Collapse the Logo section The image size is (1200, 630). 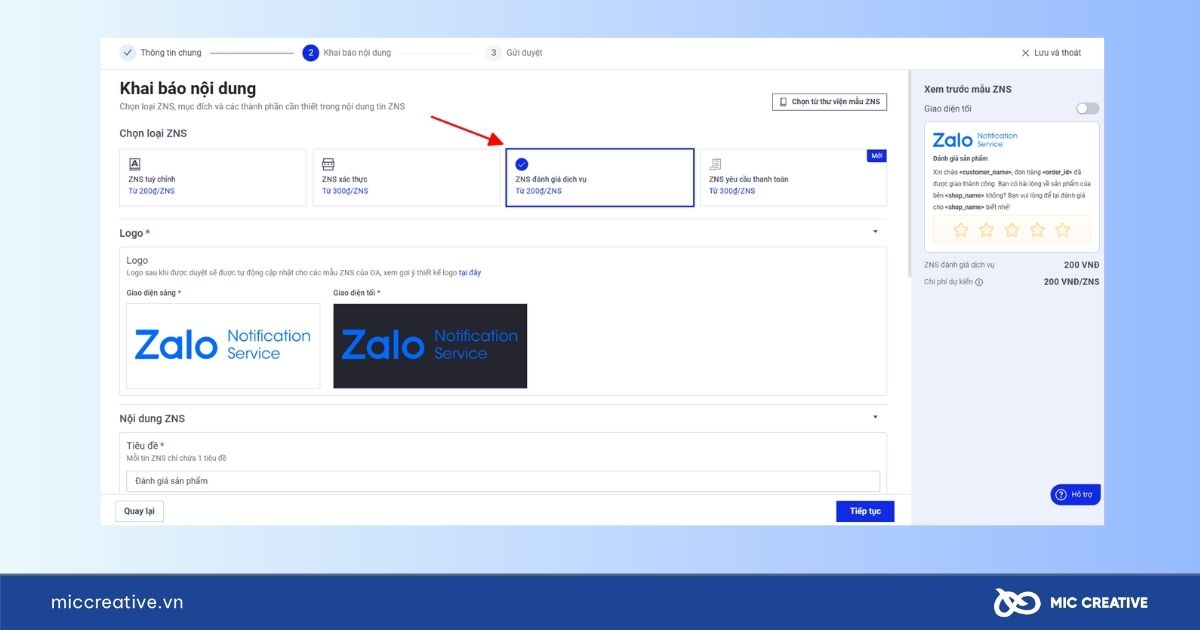pos(875,232)
